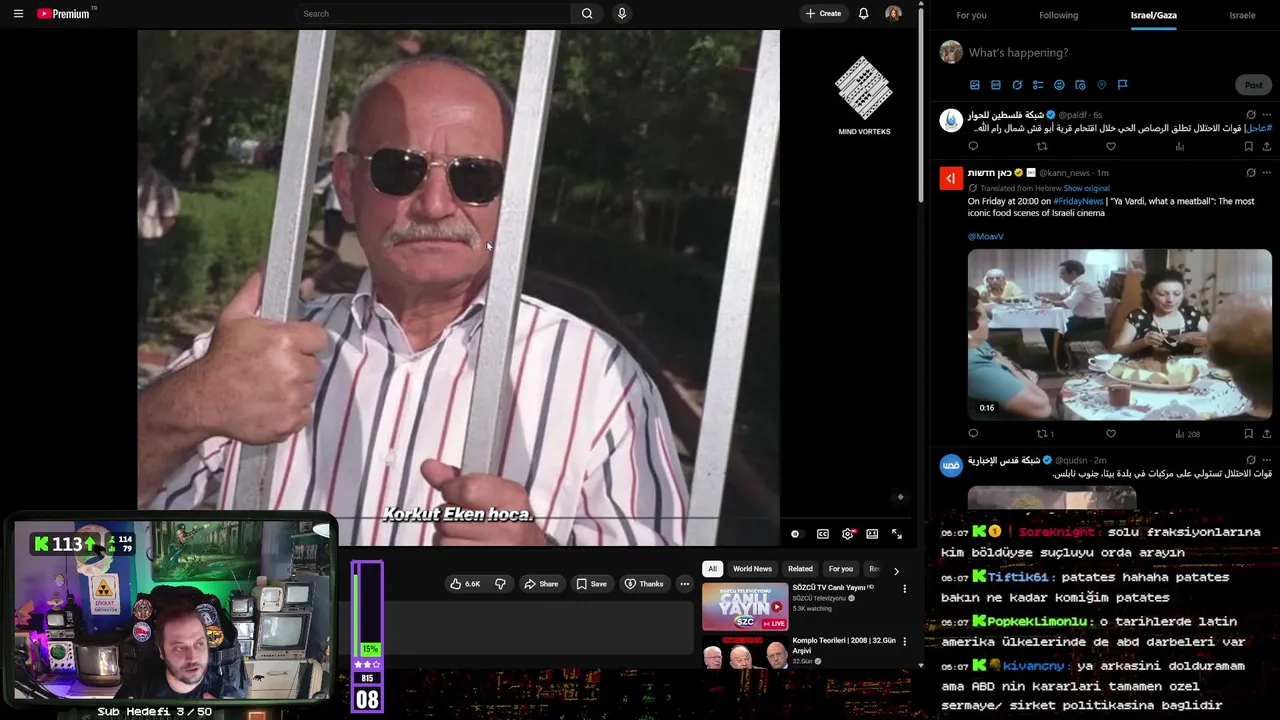
Task: Save the video to a playlist
Action: (591, 584)
